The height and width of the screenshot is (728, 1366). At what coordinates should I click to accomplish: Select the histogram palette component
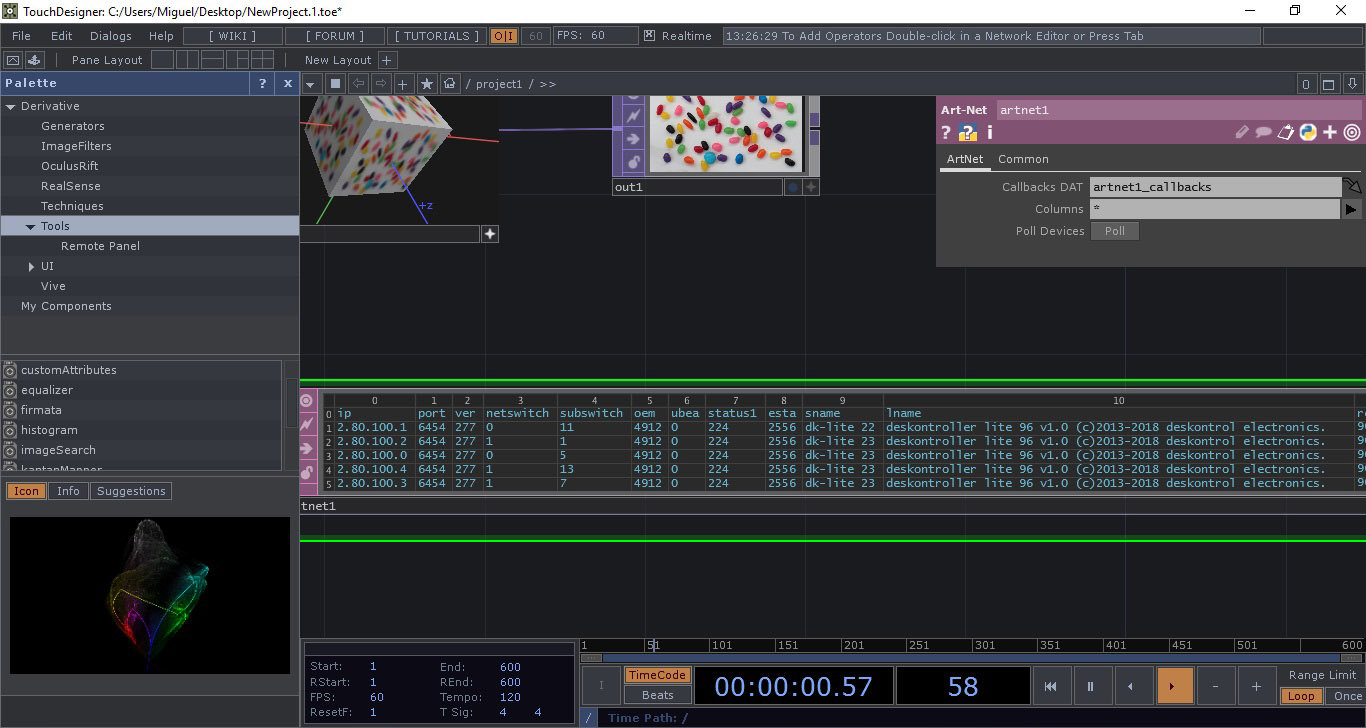tap(49, 430)
